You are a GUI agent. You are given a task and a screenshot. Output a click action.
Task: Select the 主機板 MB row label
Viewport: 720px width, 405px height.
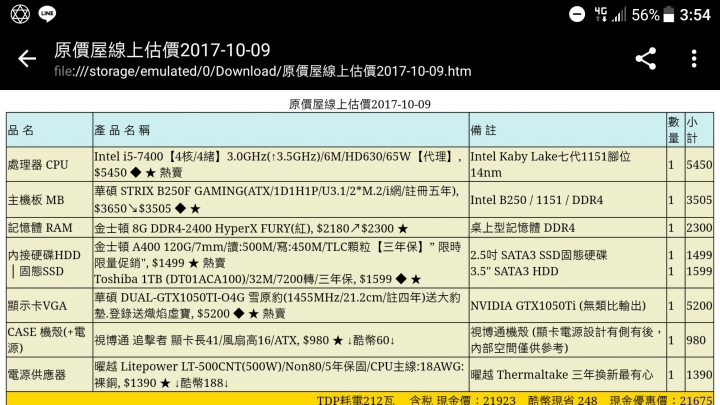(x=36, y=200)
